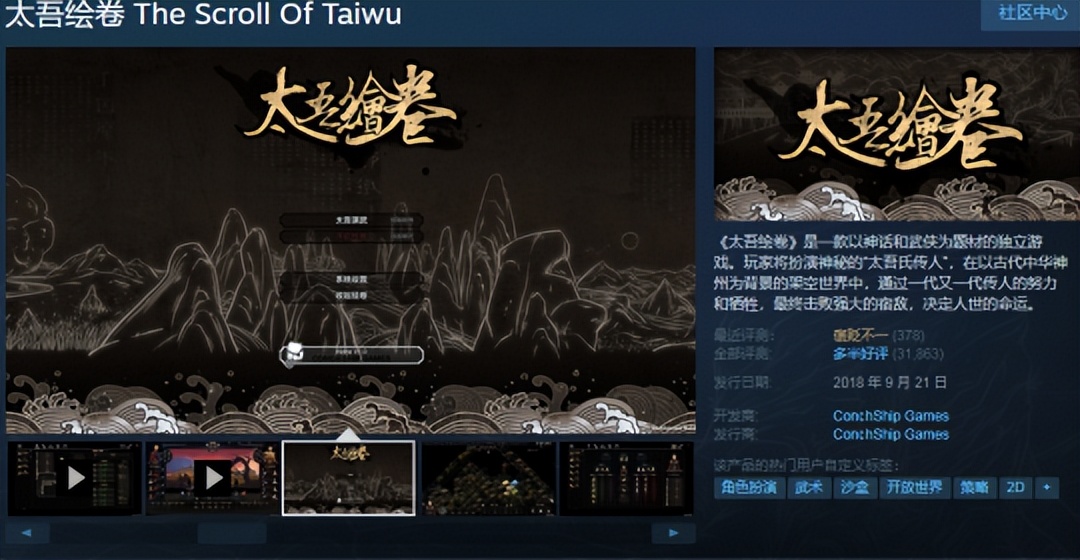1080x560 pixels.
Task: Select the 角色扮演 tag
Action: 749,488
